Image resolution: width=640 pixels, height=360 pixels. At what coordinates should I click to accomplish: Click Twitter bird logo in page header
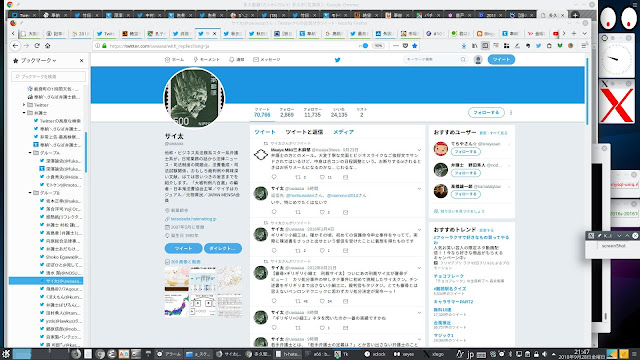point(338,60)
